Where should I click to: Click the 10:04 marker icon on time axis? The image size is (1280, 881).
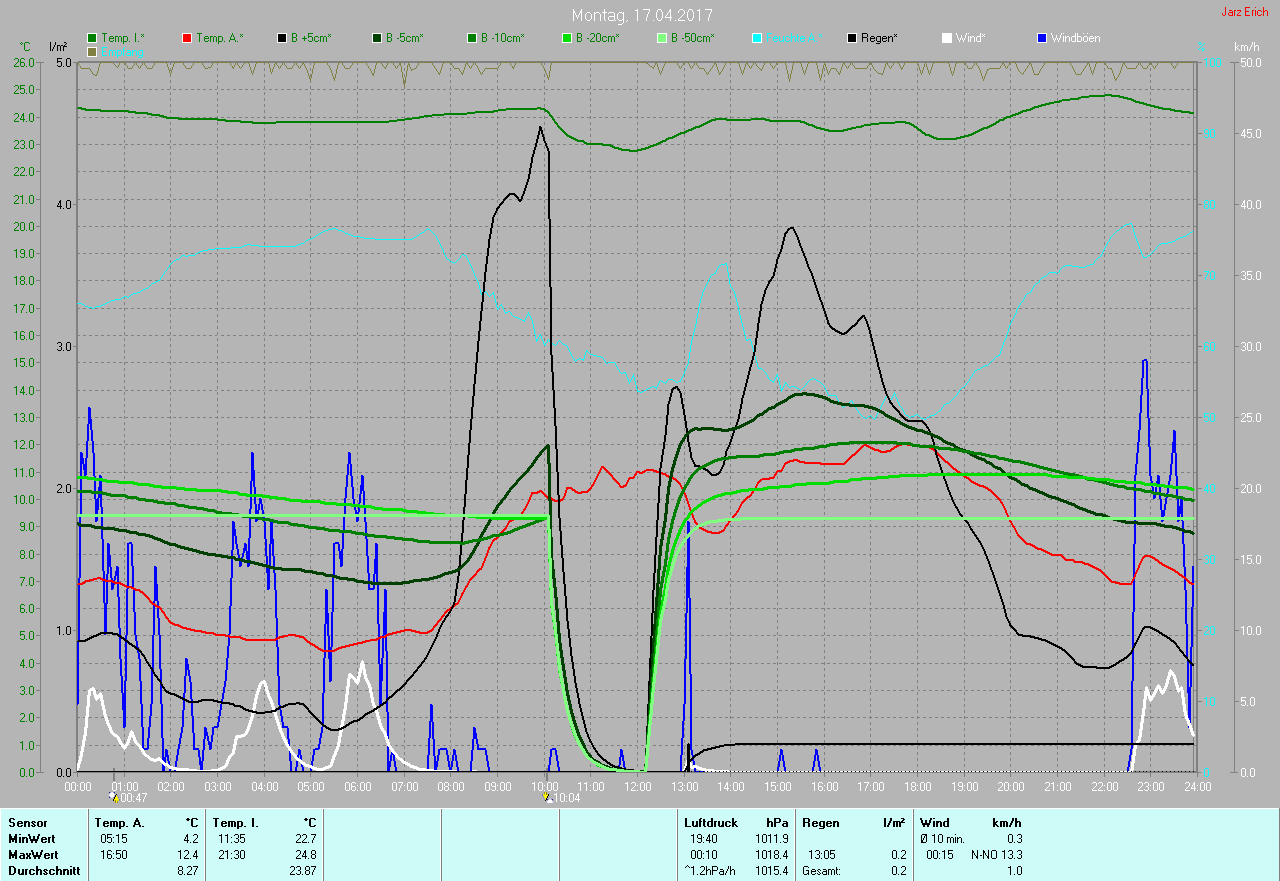coord(546,797)
